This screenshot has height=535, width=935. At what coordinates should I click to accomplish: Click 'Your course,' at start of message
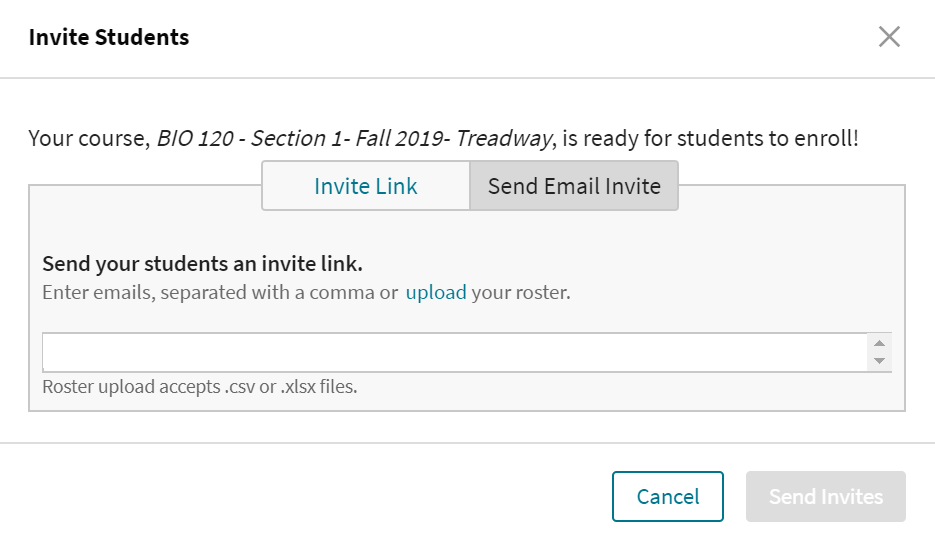(x=90, y=138)
